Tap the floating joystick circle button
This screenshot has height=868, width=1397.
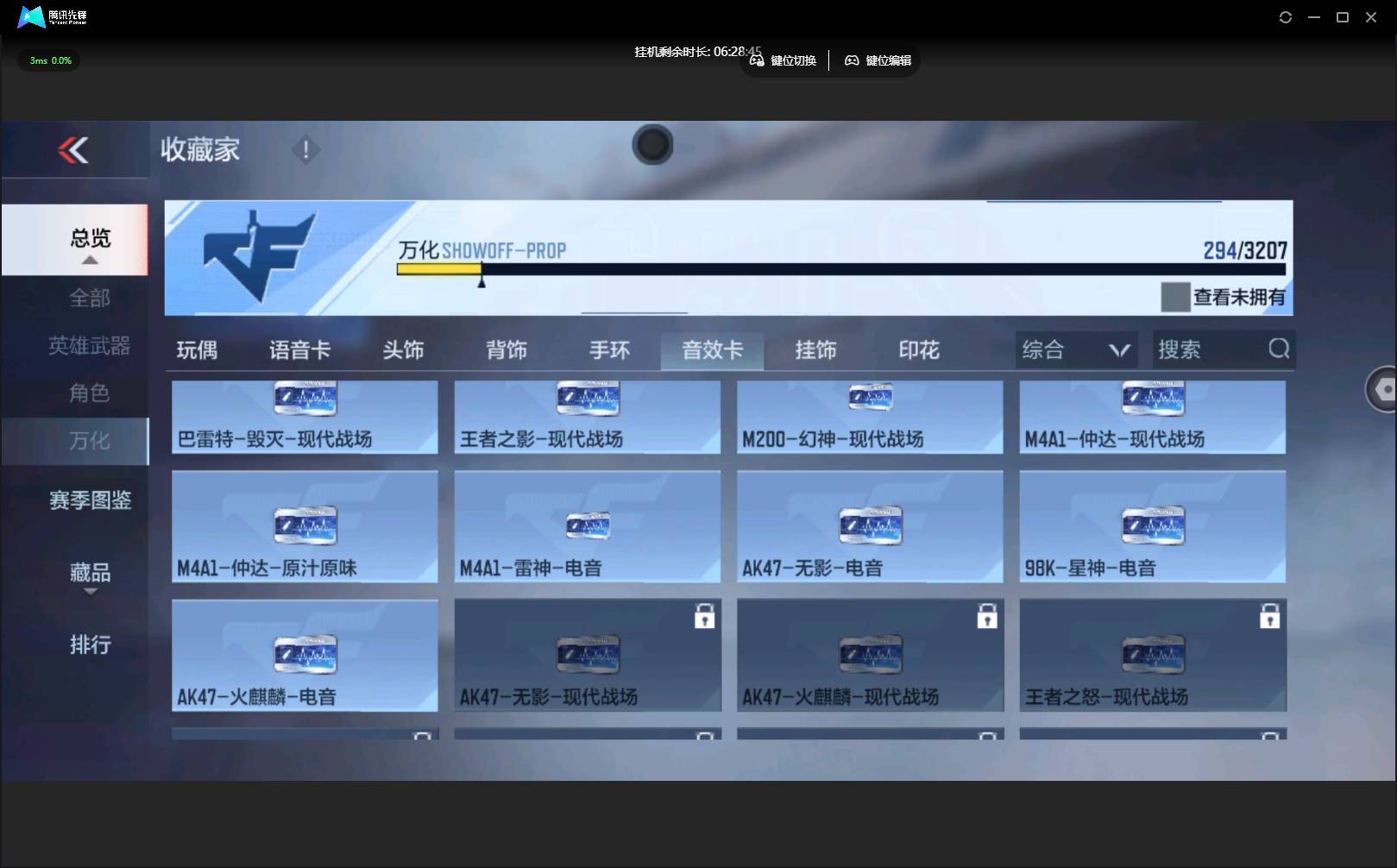(652, 145)
